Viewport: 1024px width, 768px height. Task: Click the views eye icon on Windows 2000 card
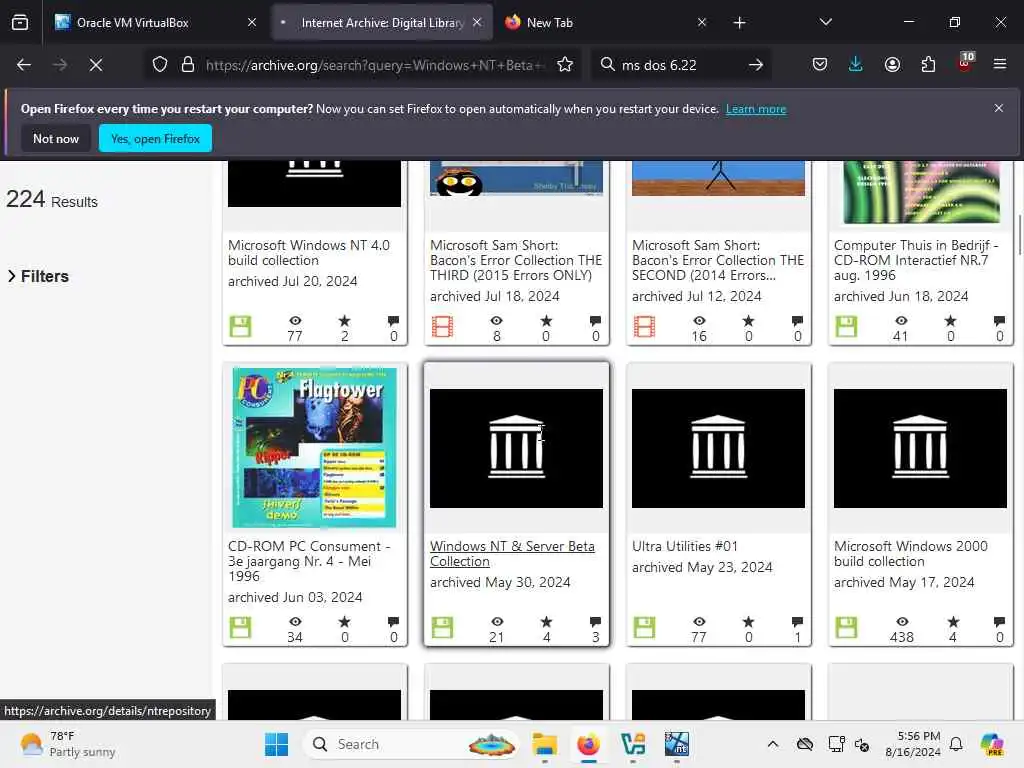tap(901, 621)
